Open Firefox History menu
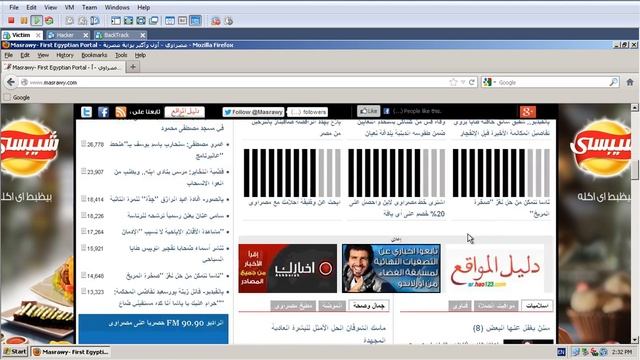The height and width of the screenshot is (360, 640). point(65,55)
